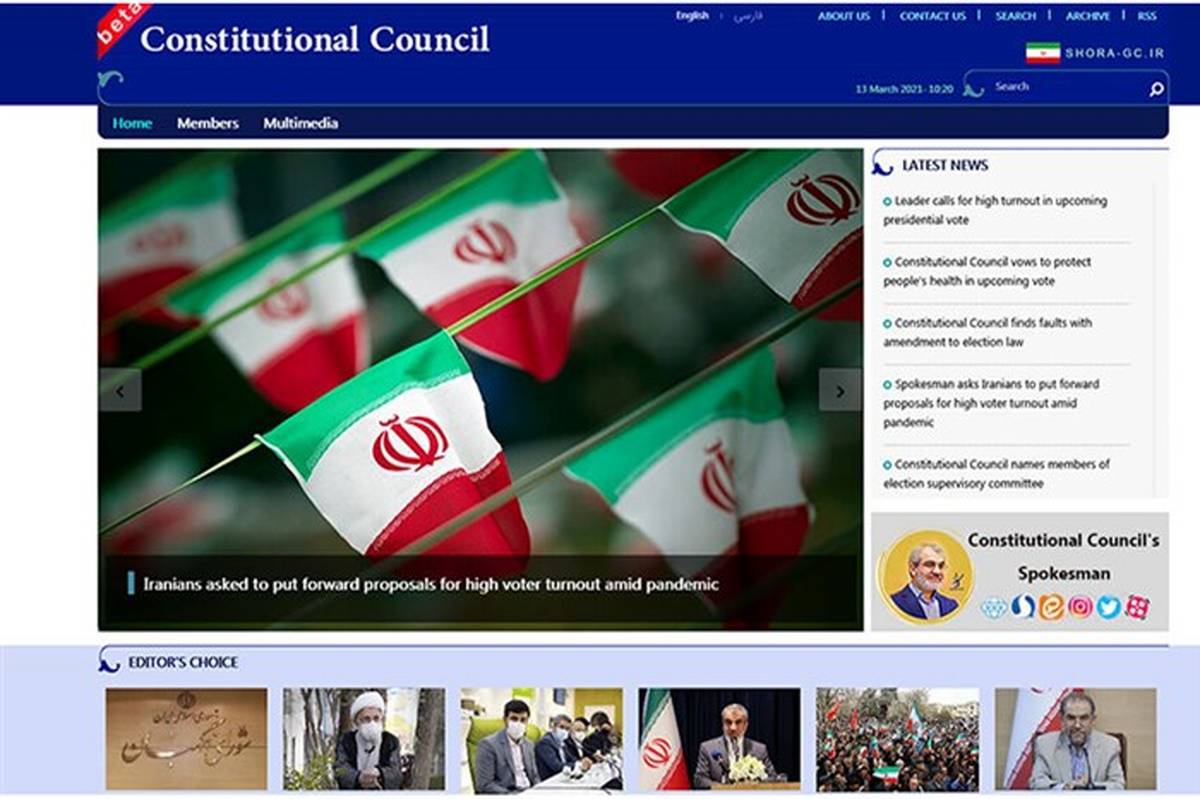
Task: Open the RSS feed link
Action: (x=1146, y=16)
